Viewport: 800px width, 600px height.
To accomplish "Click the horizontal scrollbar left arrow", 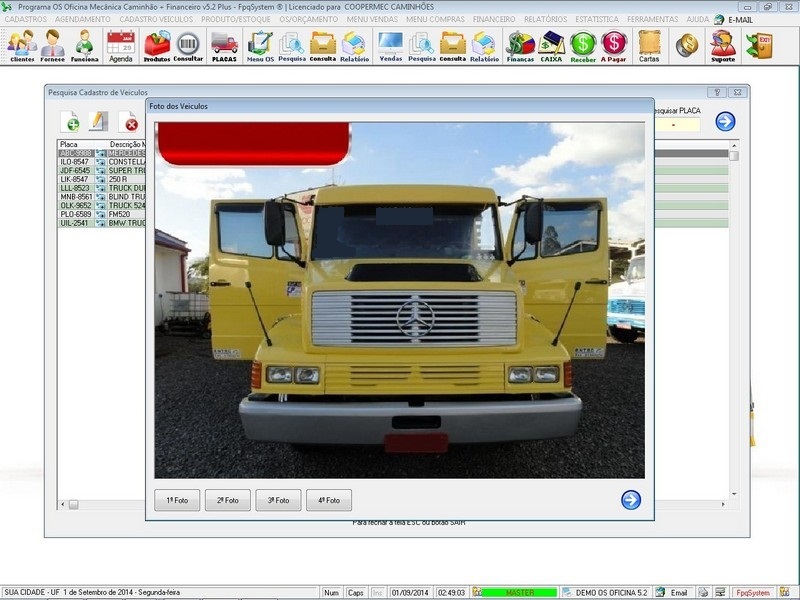I will pyautogui.click(x=63, y=505).
